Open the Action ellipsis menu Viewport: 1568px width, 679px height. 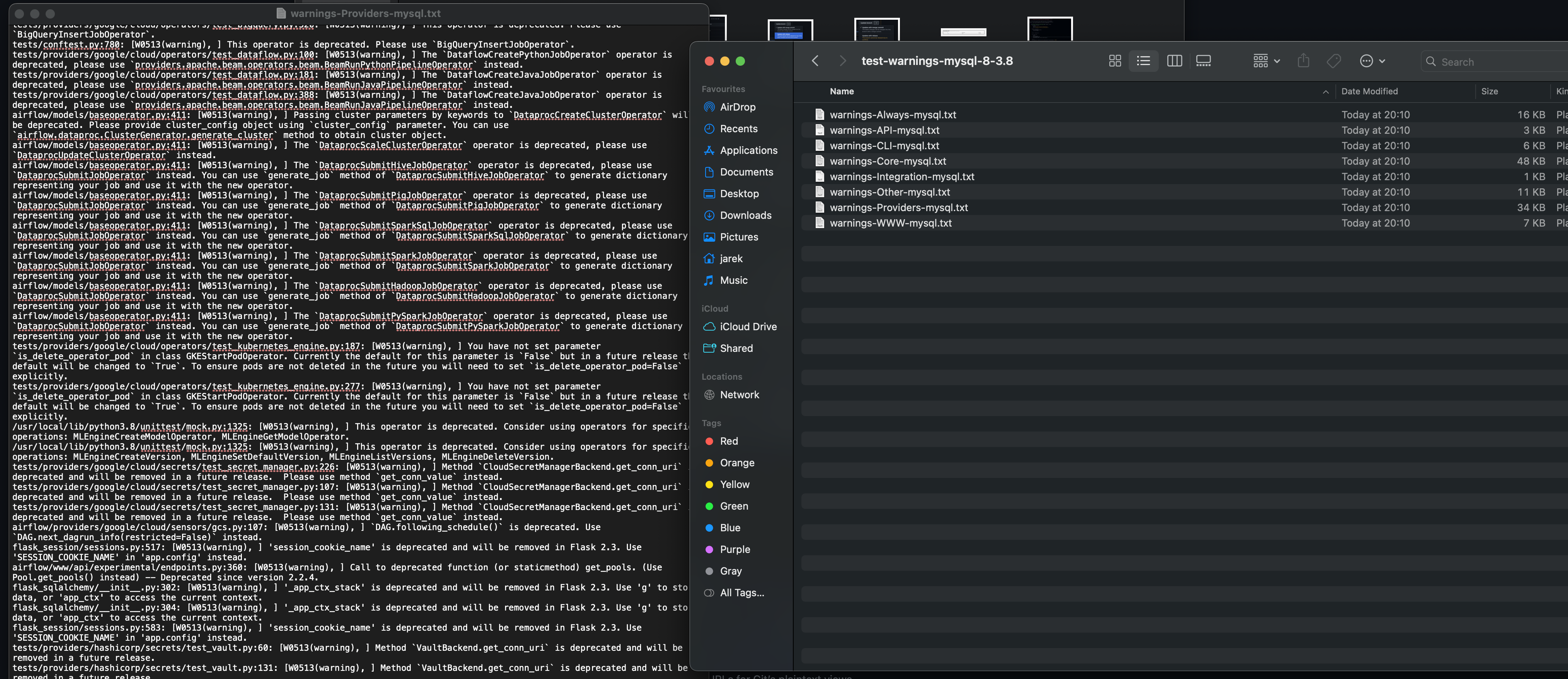(x=1372, y=61)
